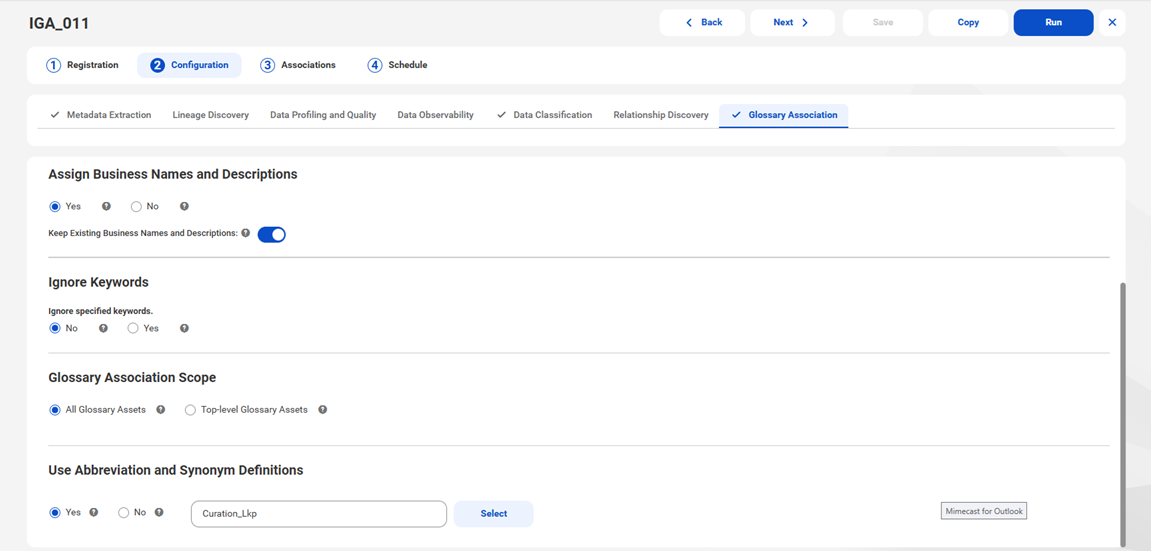Viewport: 1151px width, 551px height.
Task: Open help icon beside Yes under Abbreviation and Synonym
Action: 93,512
